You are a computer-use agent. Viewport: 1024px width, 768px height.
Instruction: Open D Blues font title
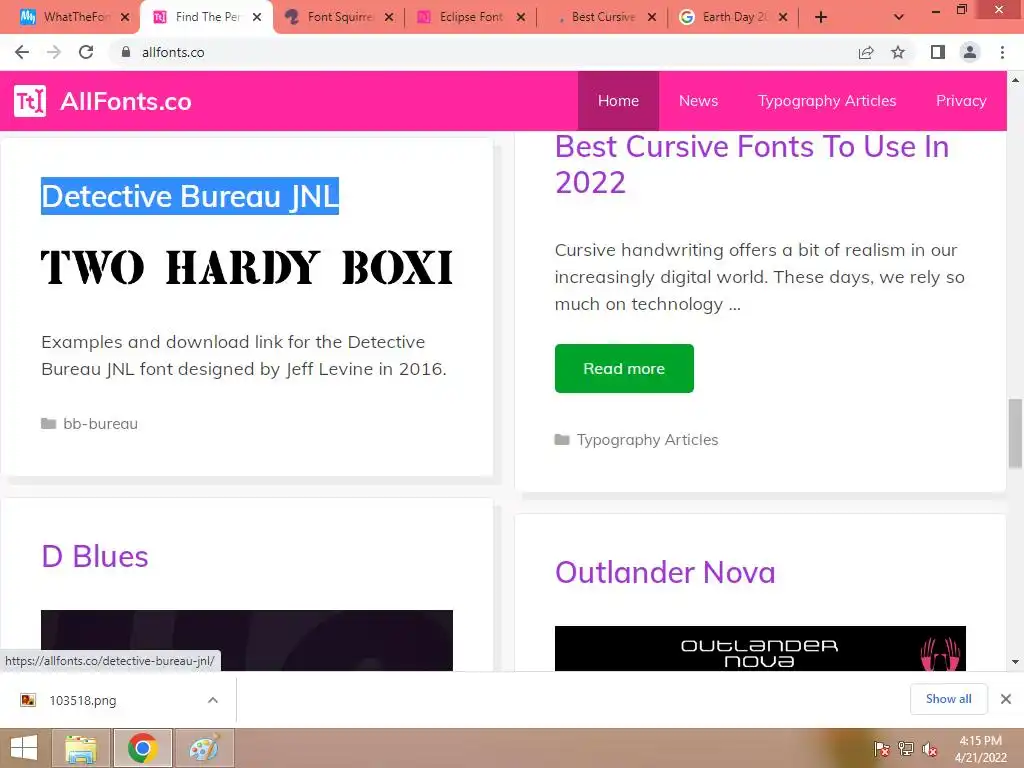[x=95, y=556]
